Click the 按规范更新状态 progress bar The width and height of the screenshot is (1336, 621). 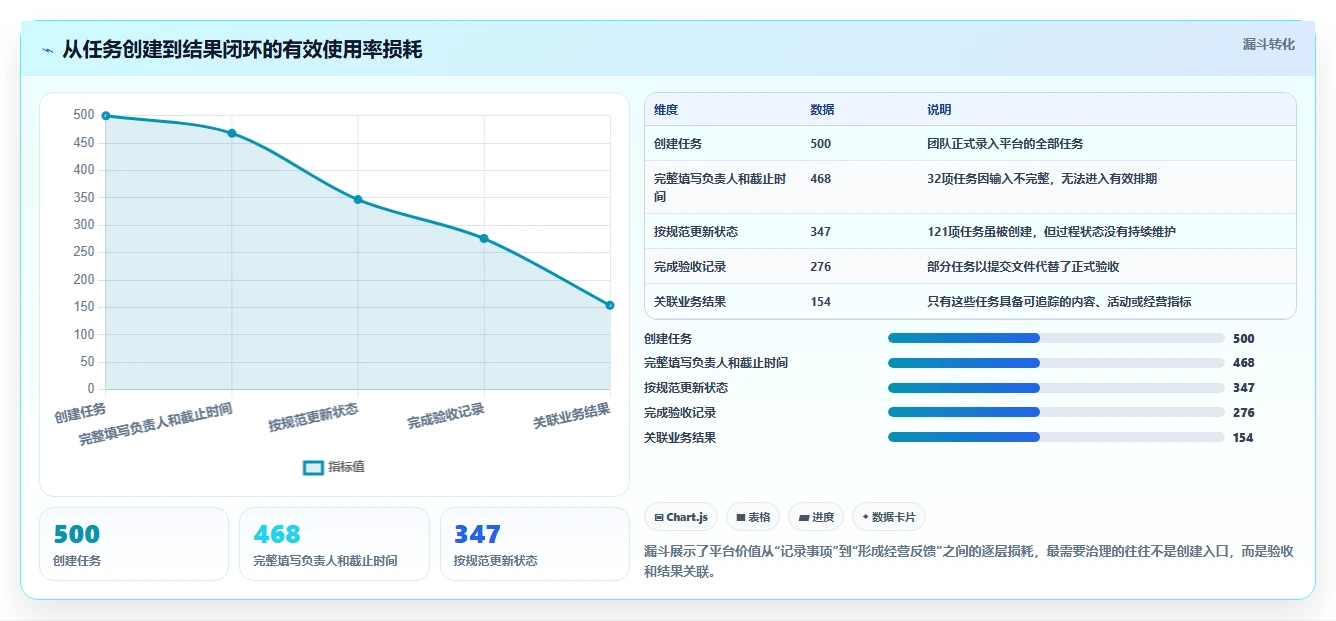[x=1056, y=388]
